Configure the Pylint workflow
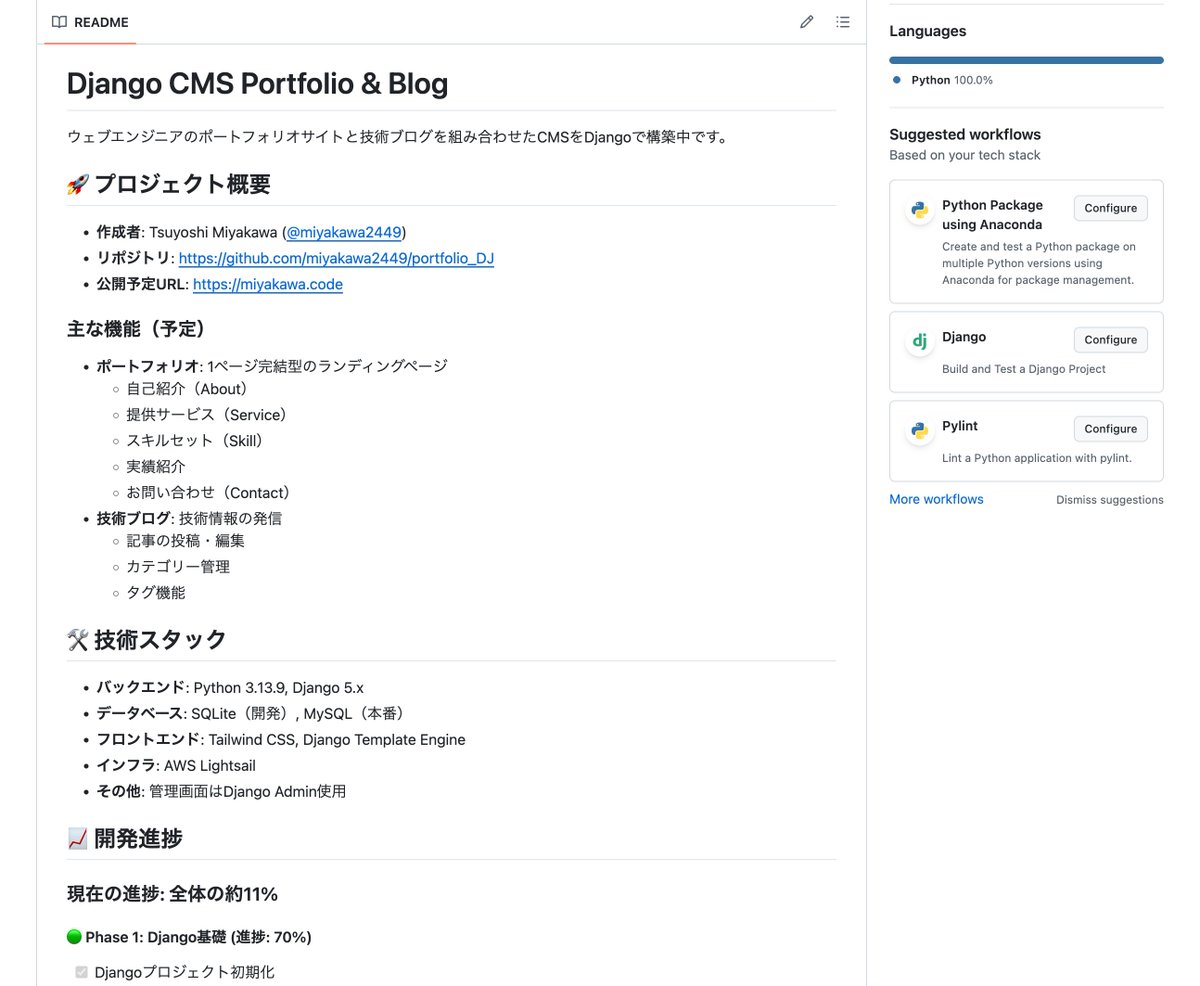Screen dimensions: 1200x986 click(x=1110, y=429)
